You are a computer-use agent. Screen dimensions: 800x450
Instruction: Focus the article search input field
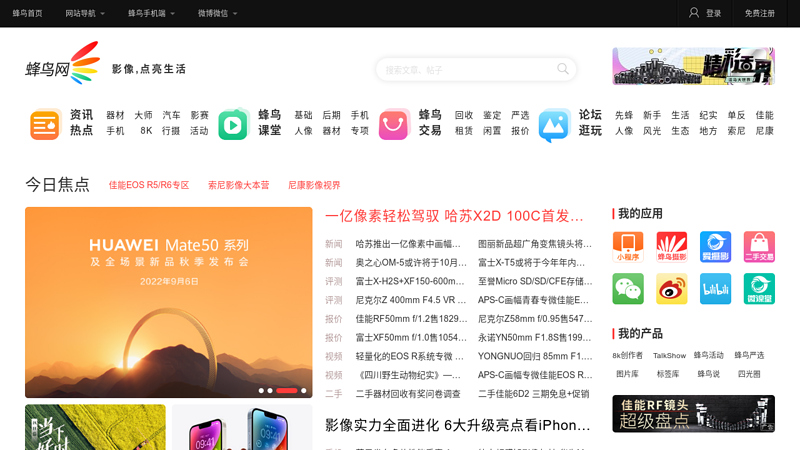coord(467,69)
